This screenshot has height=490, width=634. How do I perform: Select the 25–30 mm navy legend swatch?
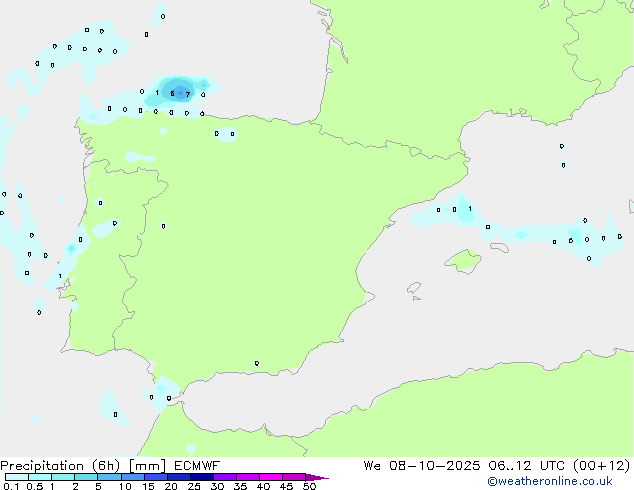pyautogui.click(x=202, y=477)
